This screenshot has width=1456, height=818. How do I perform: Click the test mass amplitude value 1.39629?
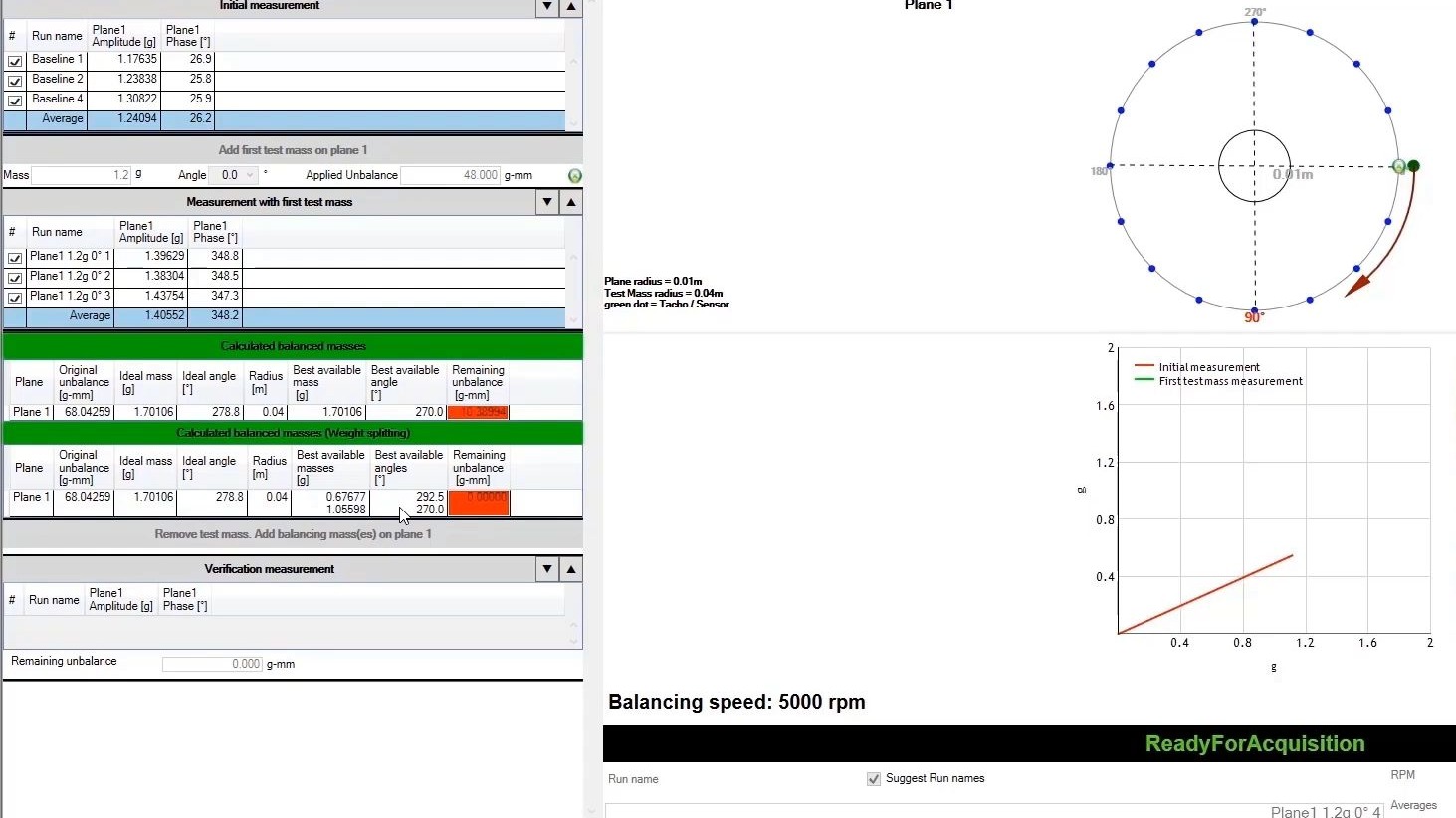[164, 257]
